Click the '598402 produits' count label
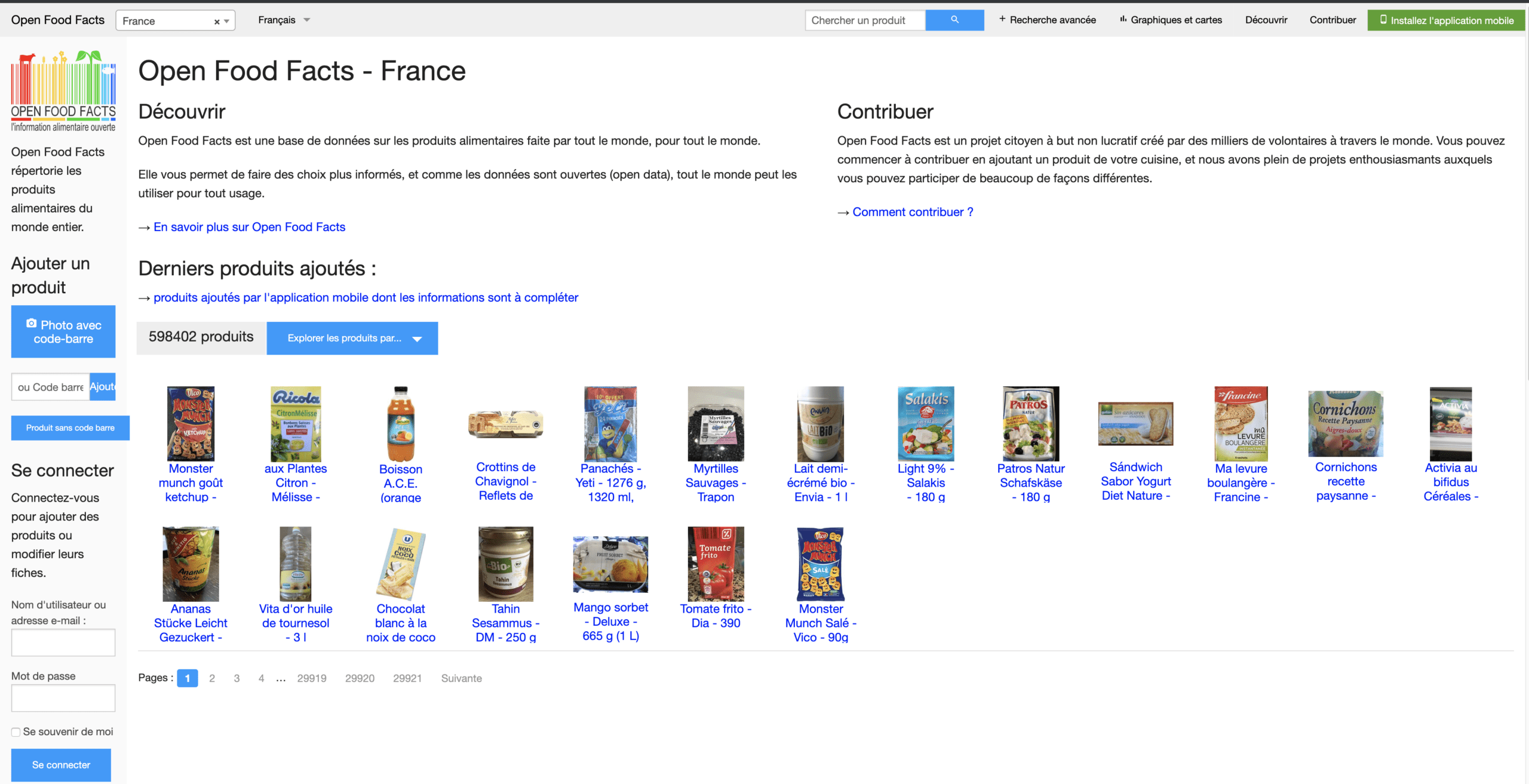Screen dimensions: 1529x784 (x=201, y=337)
